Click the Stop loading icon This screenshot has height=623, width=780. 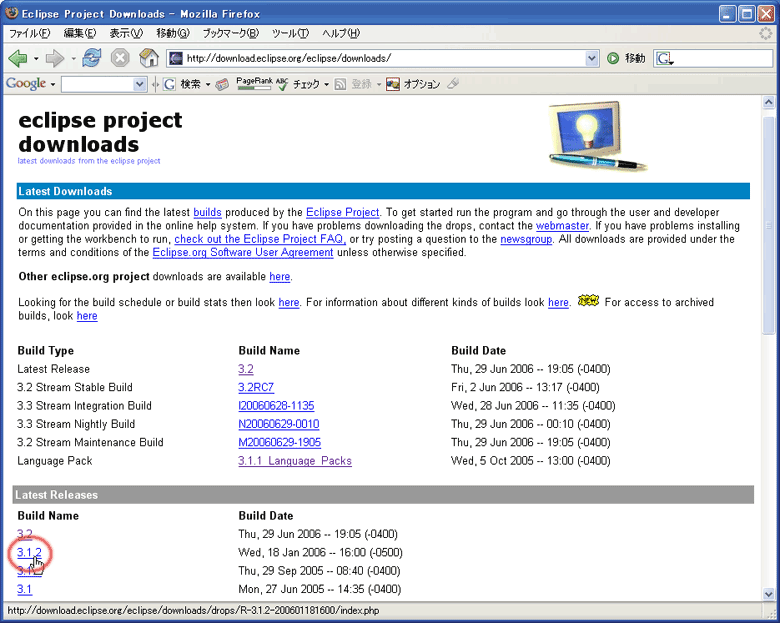[x=120, y=58]
